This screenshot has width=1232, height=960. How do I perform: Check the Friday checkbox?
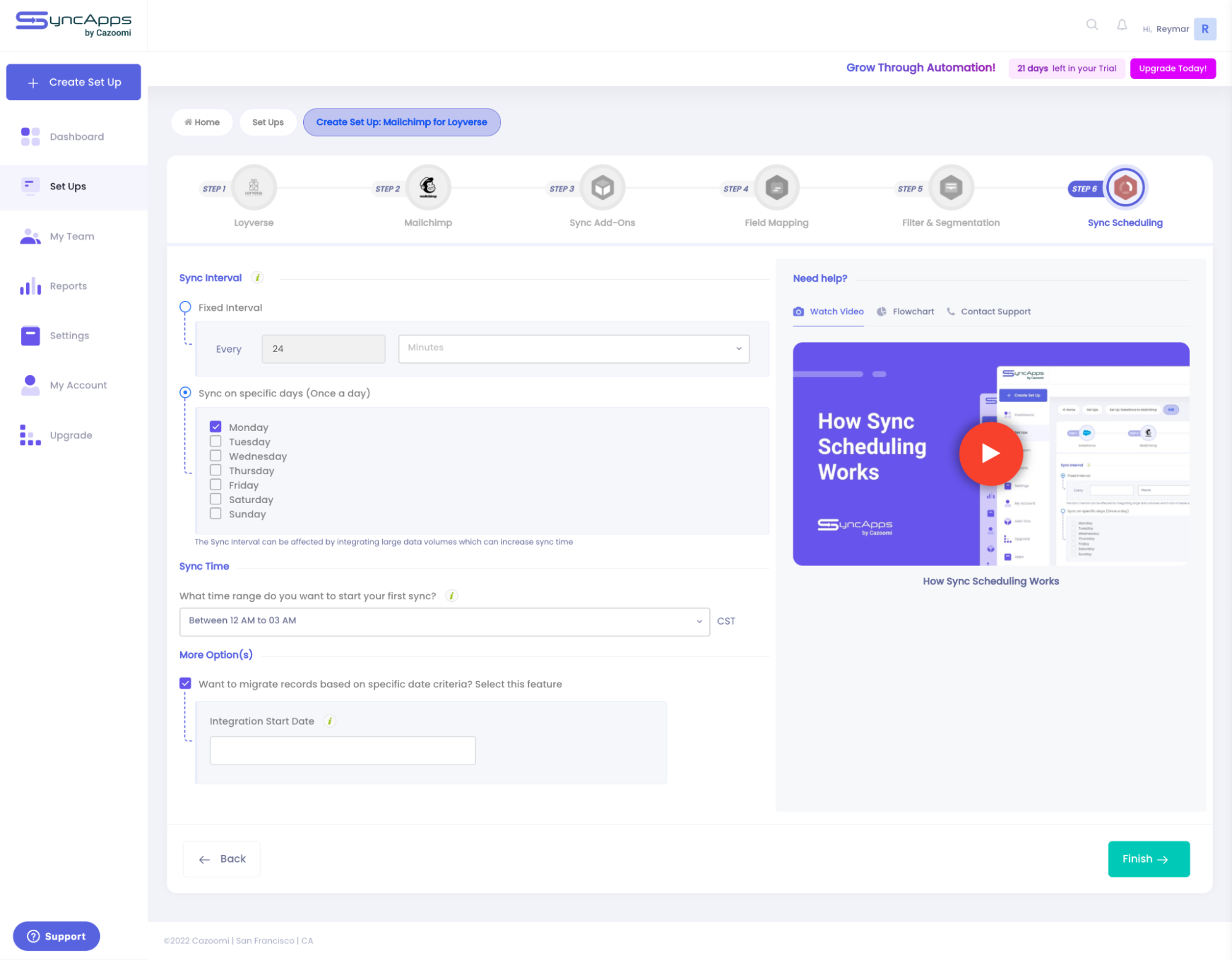coord(216,485)
